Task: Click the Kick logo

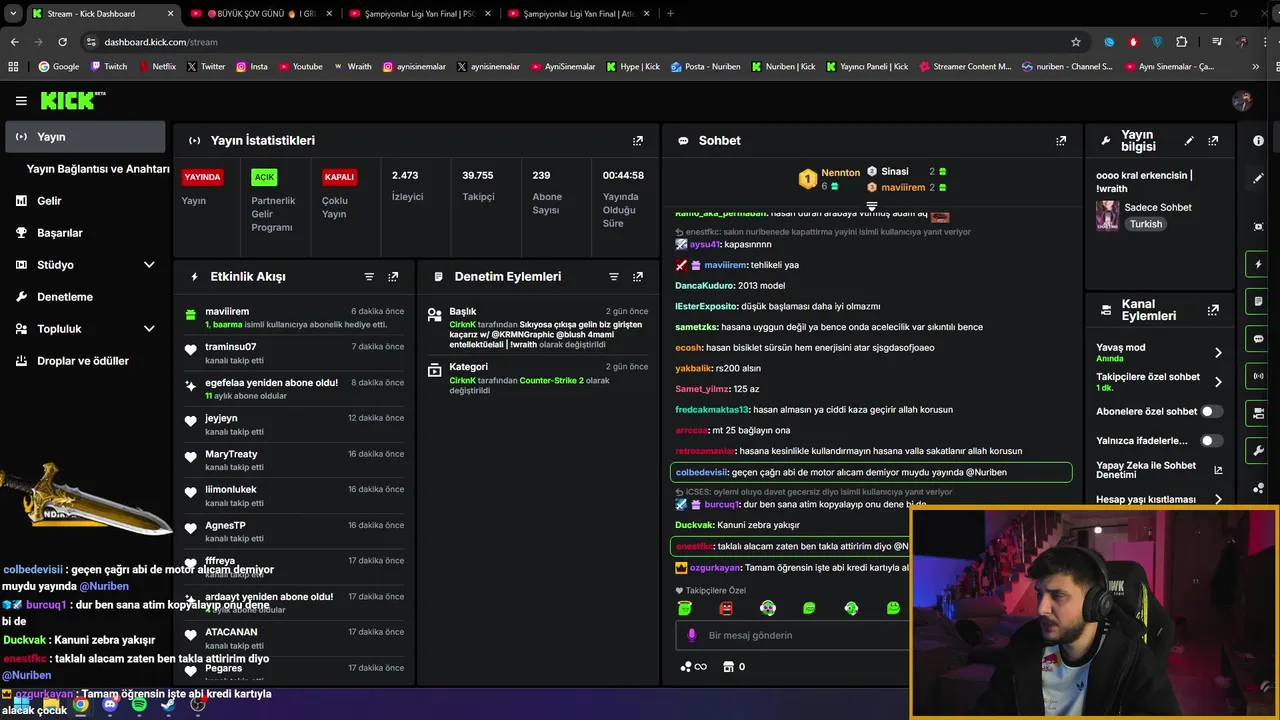Action: coord(72,101)
